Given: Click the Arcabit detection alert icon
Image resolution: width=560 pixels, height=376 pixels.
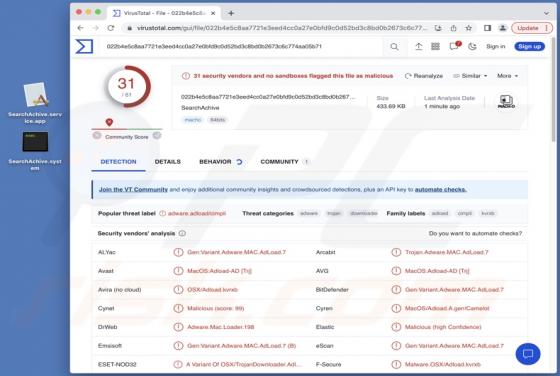Looking at the screenshot, I should click(396, 252).
